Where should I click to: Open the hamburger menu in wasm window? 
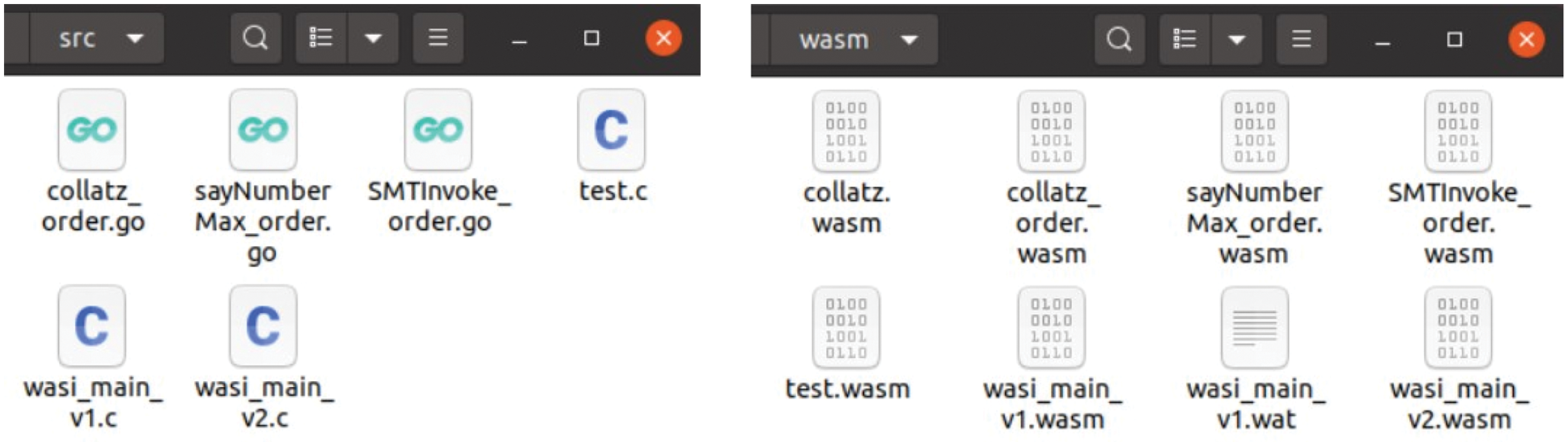(1301, 39)
